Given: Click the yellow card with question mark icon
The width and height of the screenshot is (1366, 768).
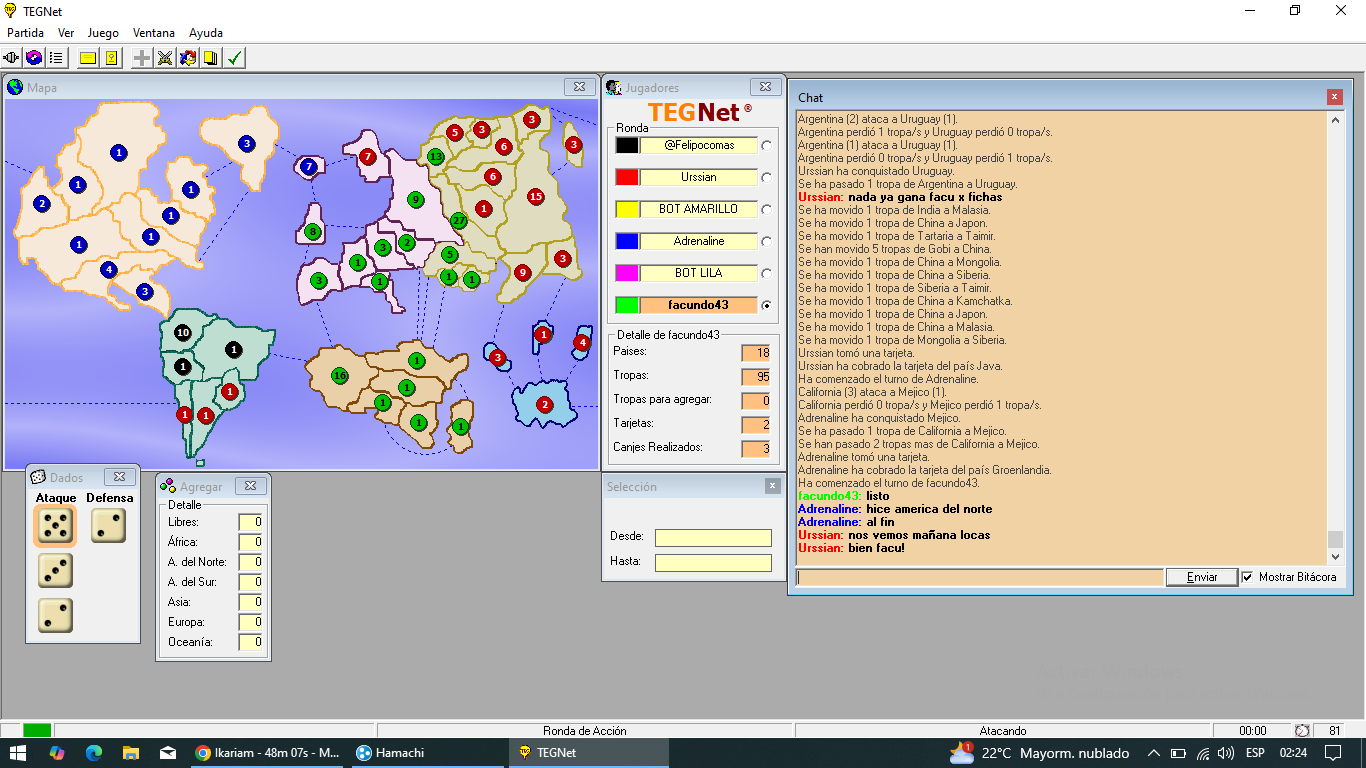Looking at the screenshot, I should click(x=112, y=58).
